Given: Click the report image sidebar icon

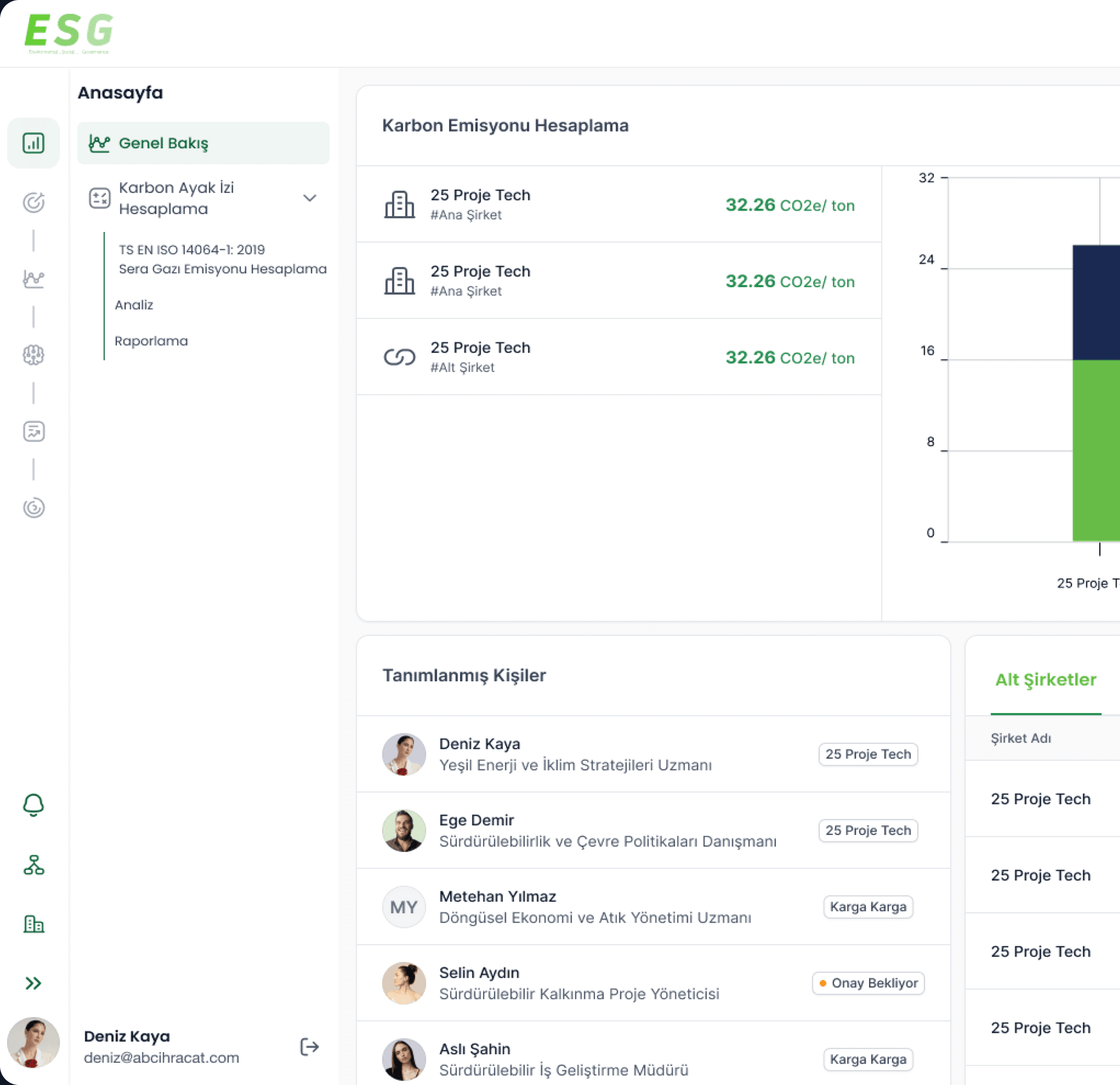Looking at the screenshot, I should [x=33, y=431].
